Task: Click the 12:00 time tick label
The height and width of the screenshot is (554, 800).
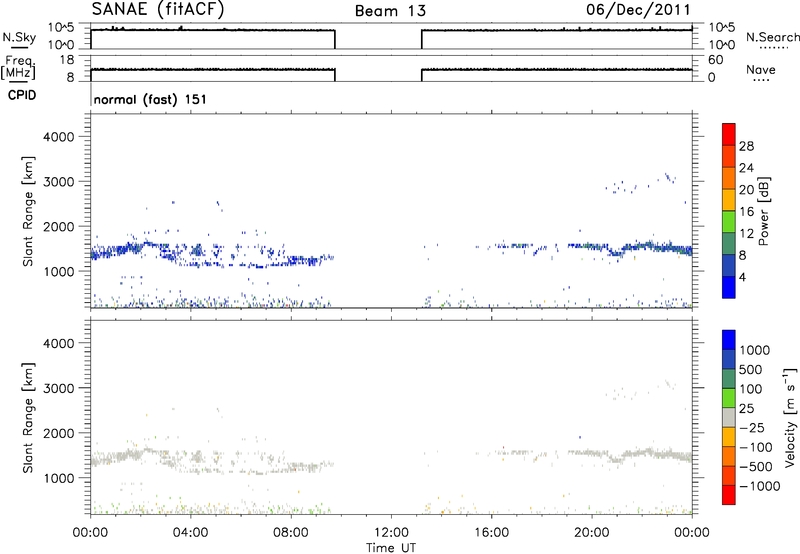Action: [391, 533]
